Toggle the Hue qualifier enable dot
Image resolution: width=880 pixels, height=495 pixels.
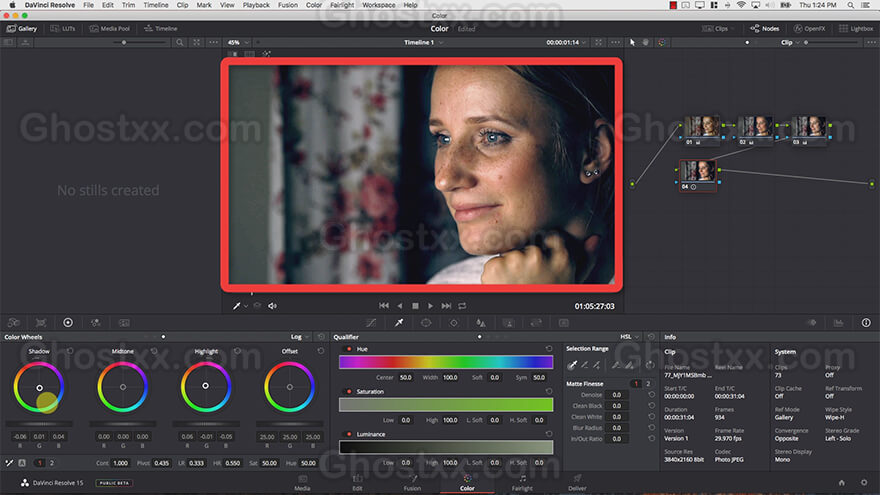349,349
